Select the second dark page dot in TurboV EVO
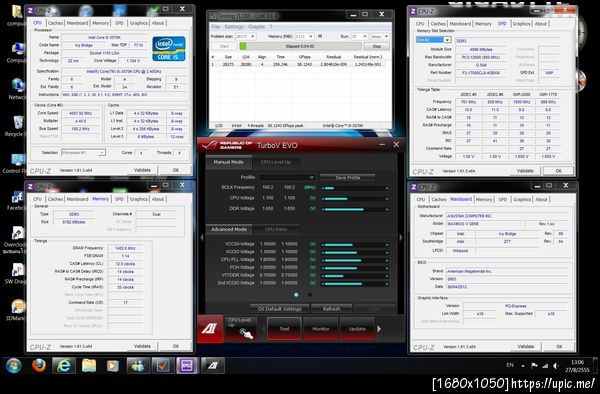The width and height of the screenshot is (600, 394). tap(310, 295)
